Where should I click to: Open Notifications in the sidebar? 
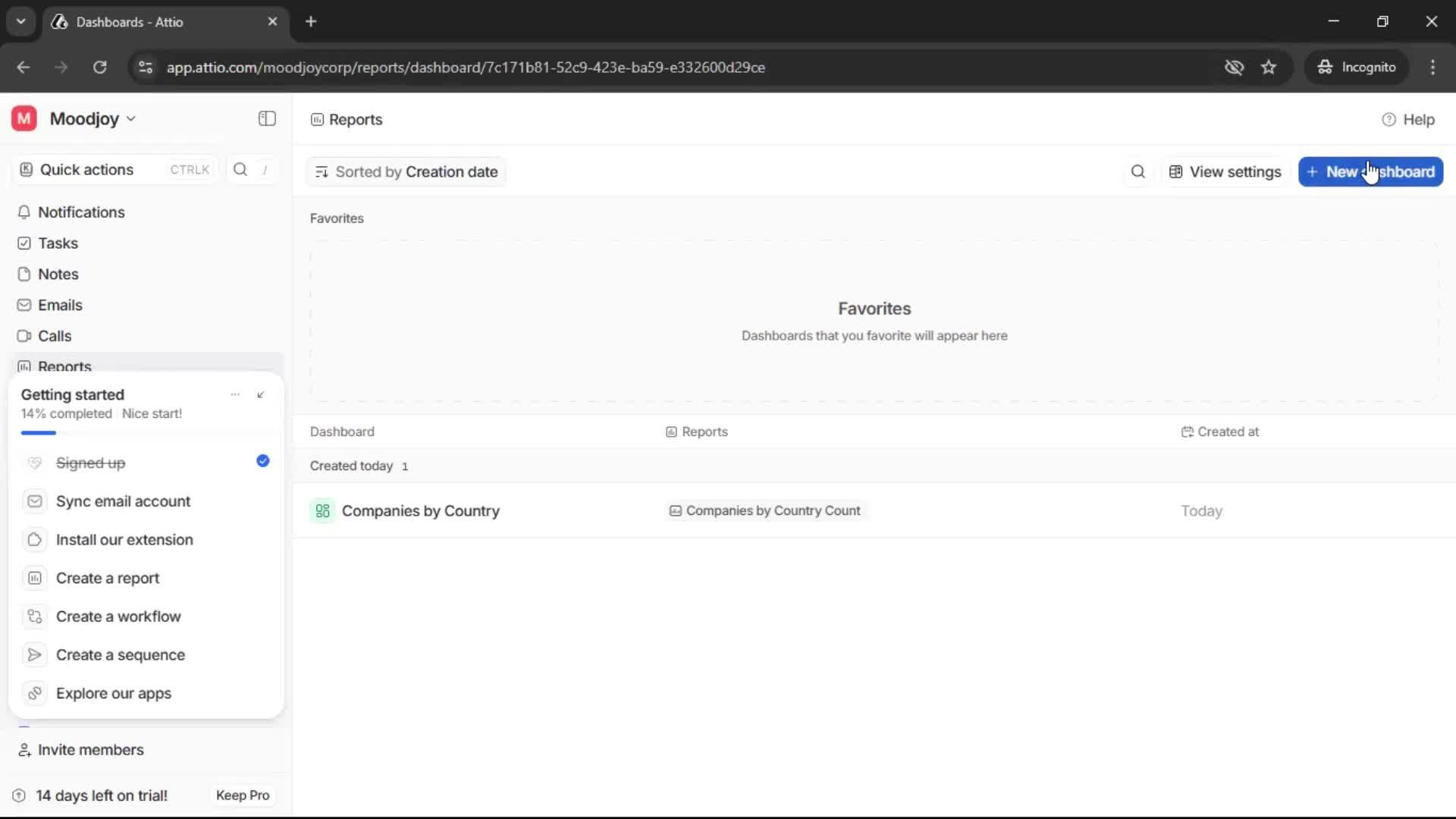pyautogui.click(x=81, y=212)
